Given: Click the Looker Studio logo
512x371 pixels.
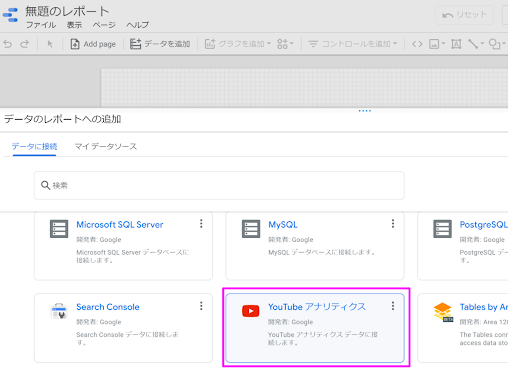Looking at the screenshot, I should 11,15.
